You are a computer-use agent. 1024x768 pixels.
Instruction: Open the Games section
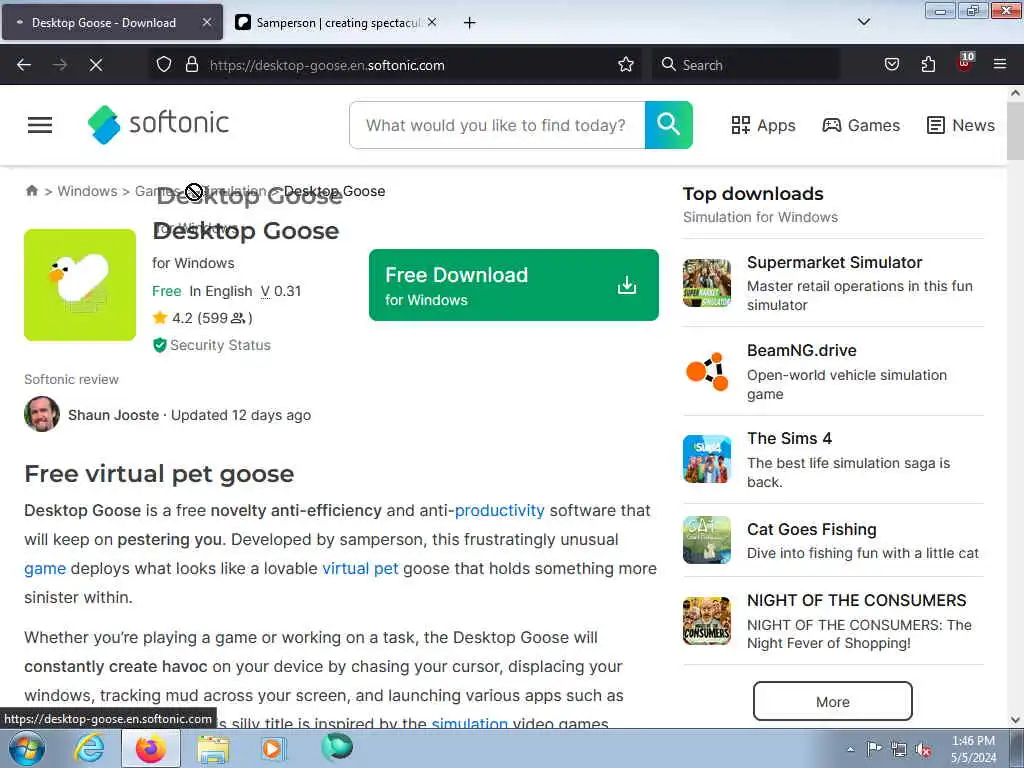861,125
